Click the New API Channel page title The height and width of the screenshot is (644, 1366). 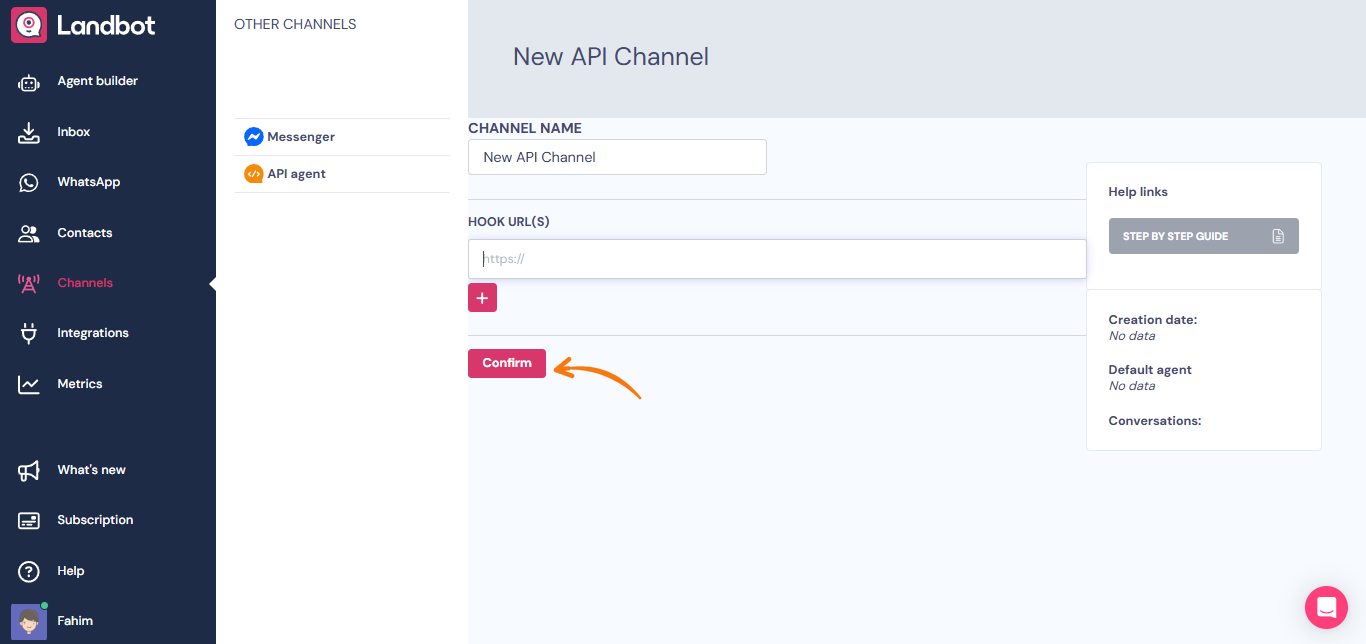pyautogui.click(x=611, y=57)
